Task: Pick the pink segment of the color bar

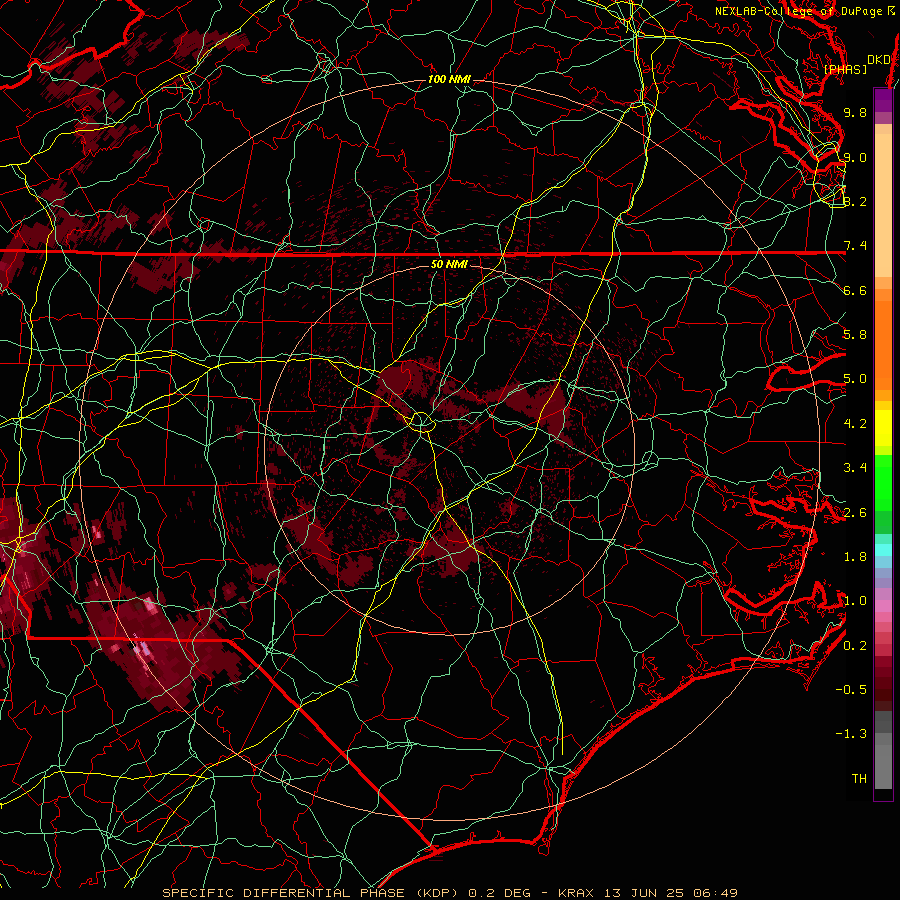Action: [x=883, y=605]
